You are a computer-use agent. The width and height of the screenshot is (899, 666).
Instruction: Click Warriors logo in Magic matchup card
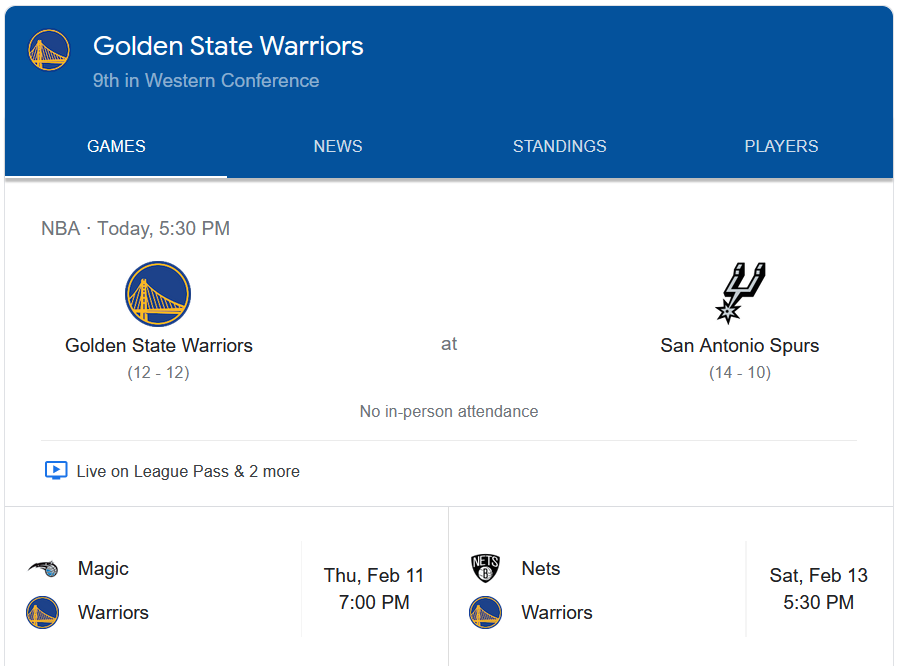coord(42,612)
